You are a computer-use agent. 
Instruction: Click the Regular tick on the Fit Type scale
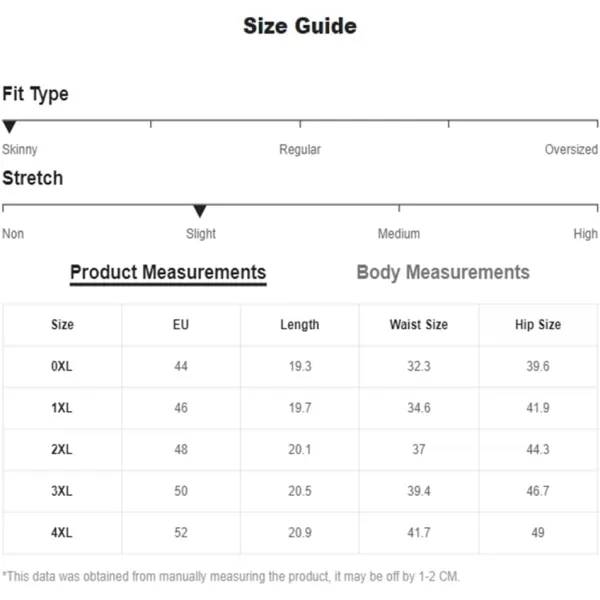click(x=300, y=124)
